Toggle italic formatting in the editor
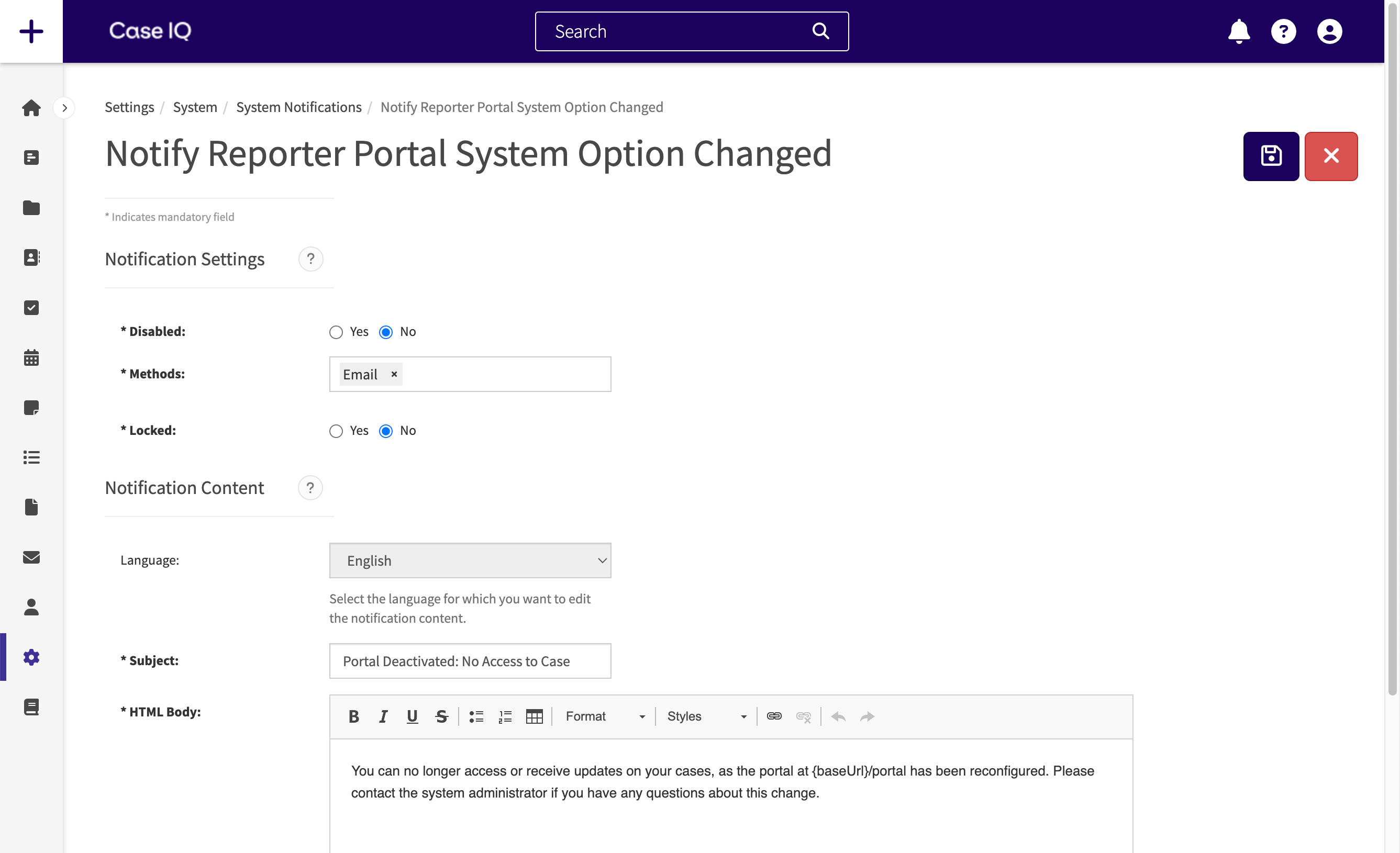This screenshot has height=853, width=1400. pos(383,717)
